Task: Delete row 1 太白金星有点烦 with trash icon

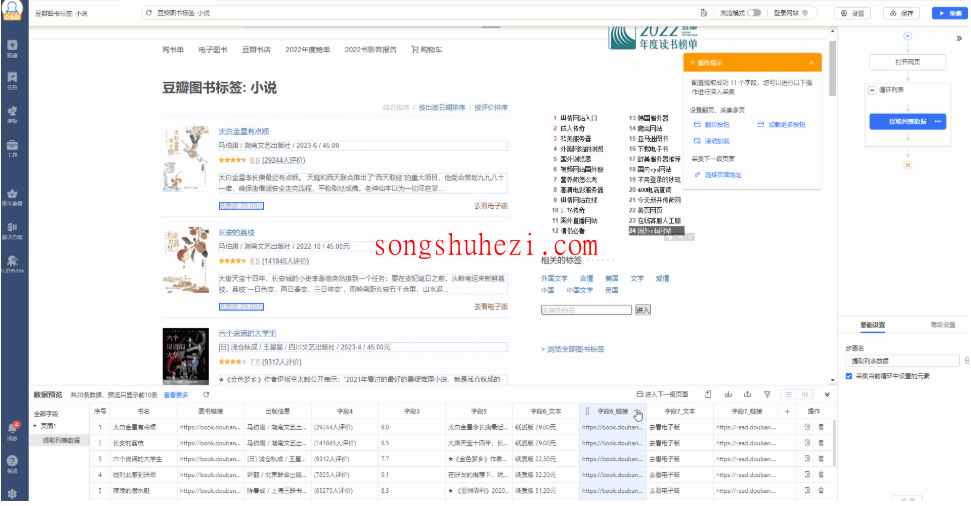Action: pos(821,427)
